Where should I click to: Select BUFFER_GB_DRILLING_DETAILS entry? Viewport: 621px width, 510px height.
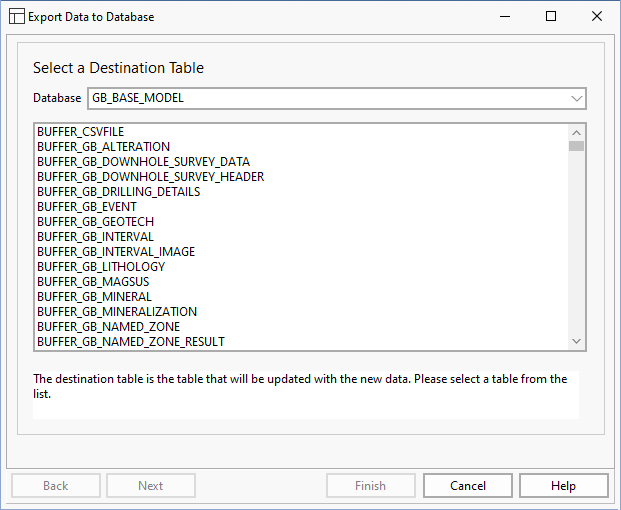point(118,192)
